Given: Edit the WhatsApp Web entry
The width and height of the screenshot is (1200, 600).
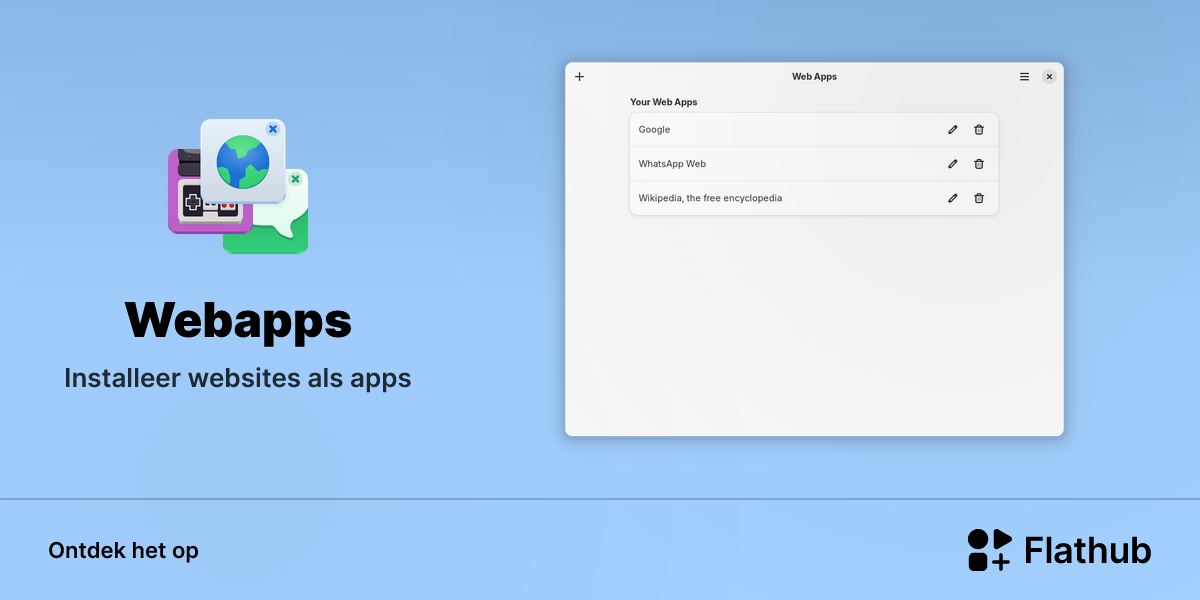Looking at the screenshot, I should pos(953,164).
